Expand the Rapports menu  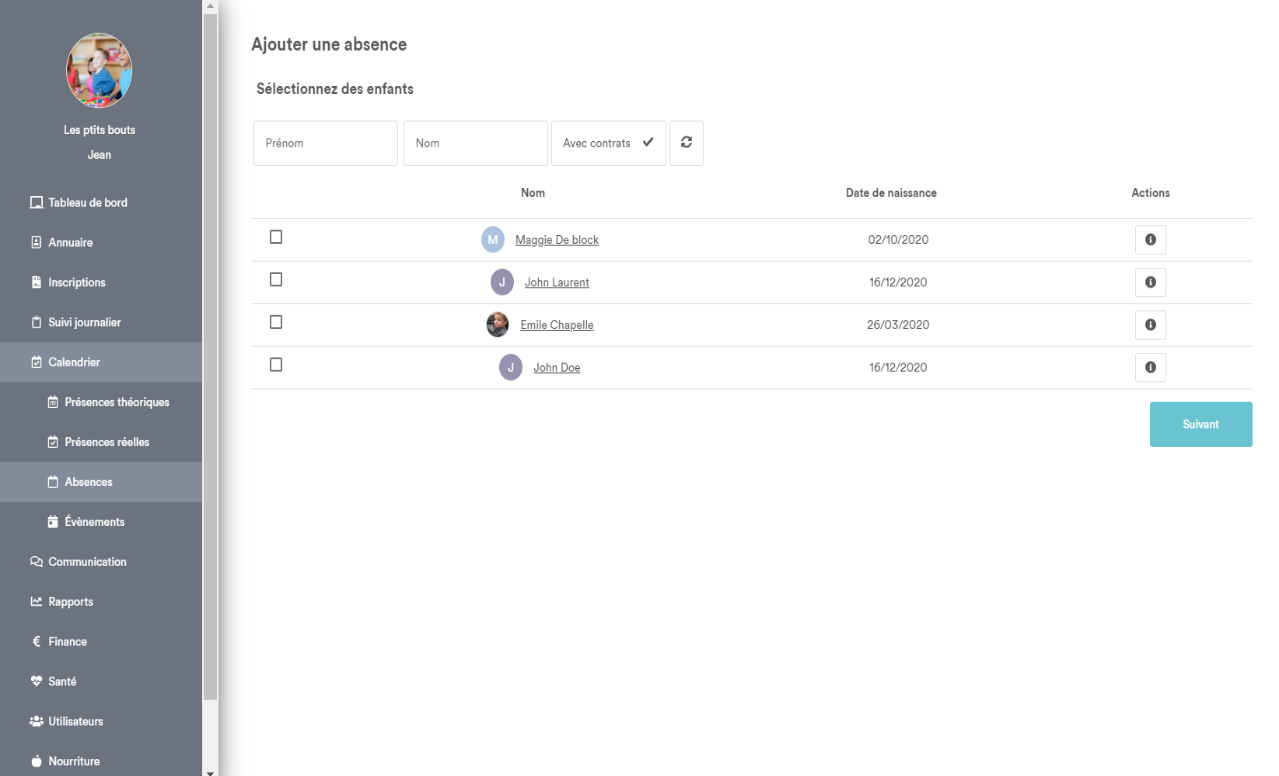pyautogui.click(x=70, y=602)
